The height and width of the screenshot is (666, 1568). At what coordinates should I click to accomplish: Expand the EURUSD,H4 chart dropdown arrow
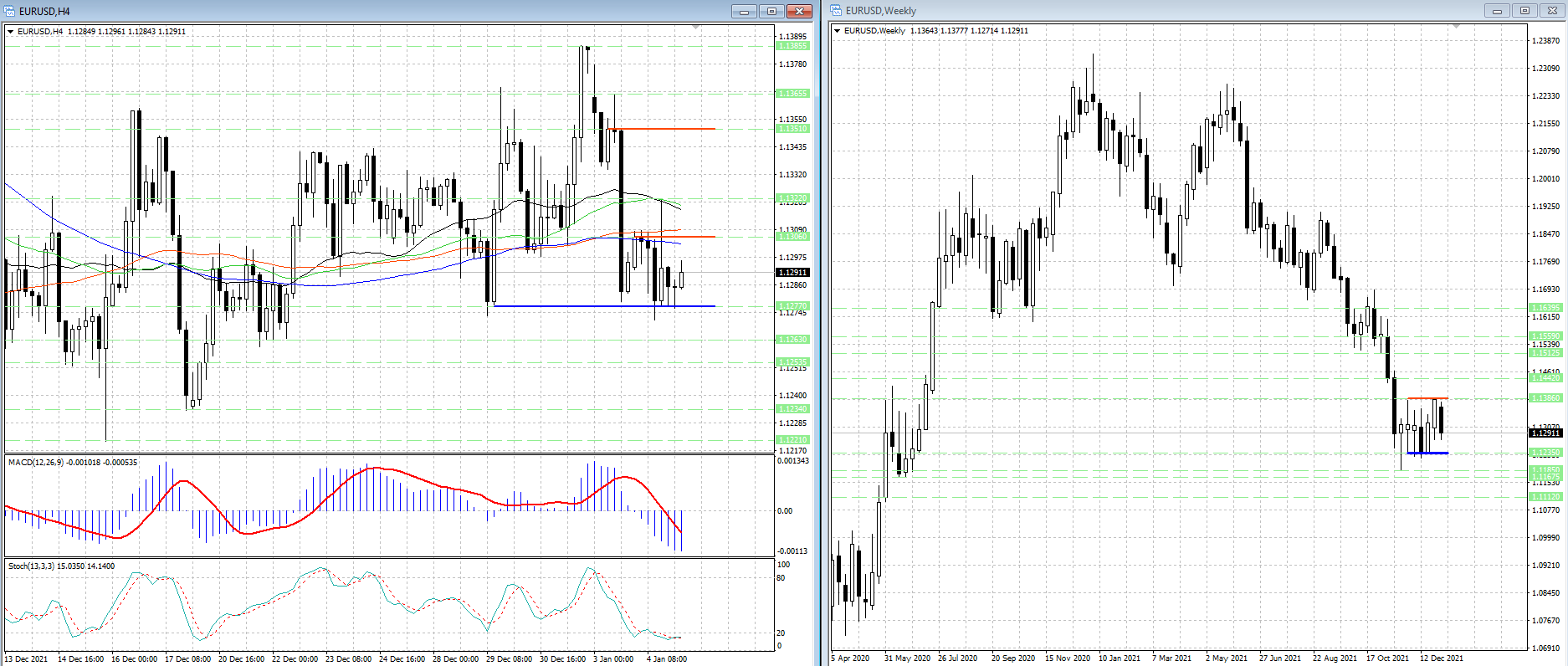[11, 32]
